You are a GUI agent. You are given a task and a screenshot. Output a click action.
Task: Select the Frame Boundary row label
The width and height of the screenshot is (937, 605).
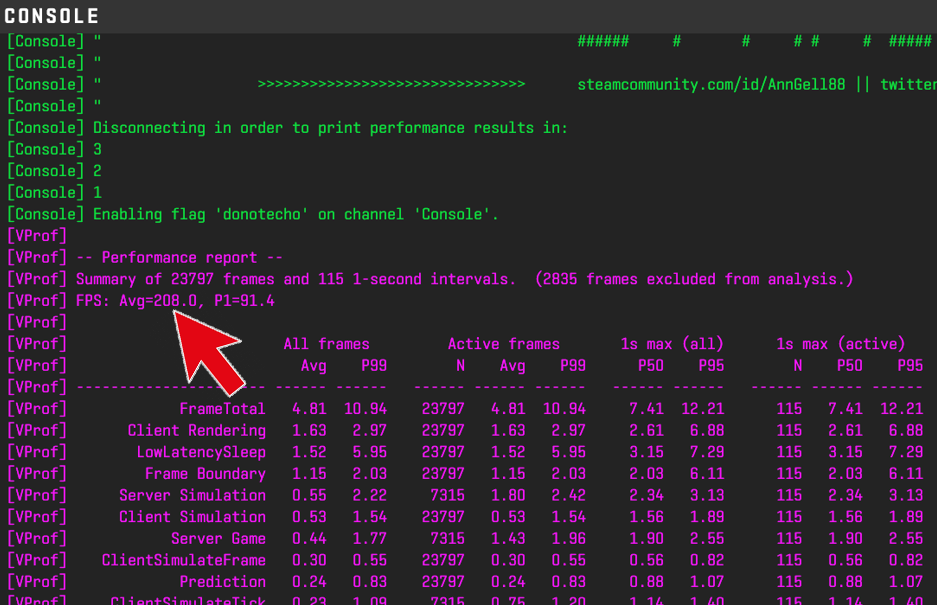pos(205,474)
